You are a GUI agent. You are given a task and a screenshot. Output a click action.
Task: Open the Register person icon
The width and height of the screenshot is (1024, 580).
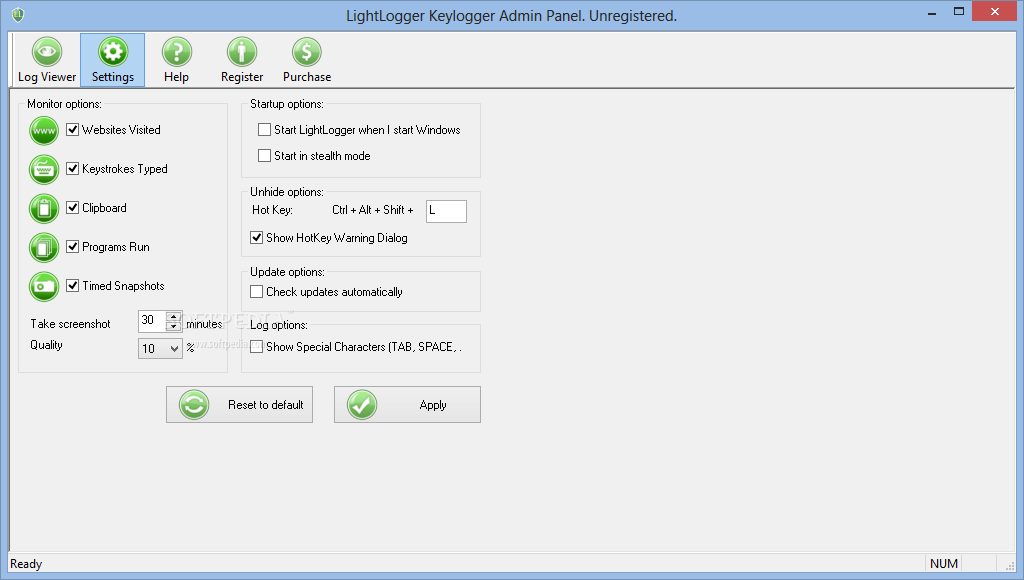[x=242, y=60]
